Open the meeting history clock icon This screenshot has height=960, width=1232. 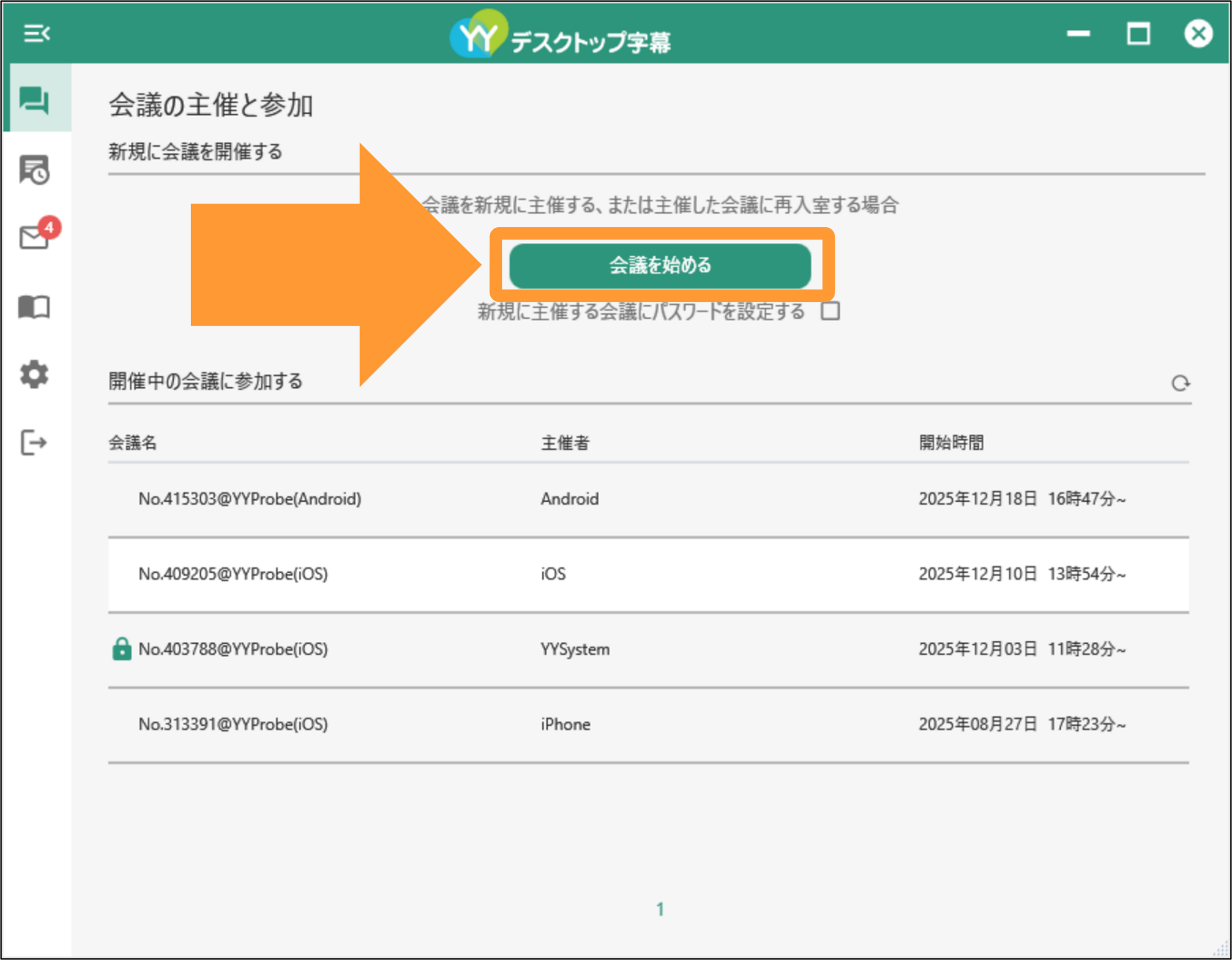tap(35, 169)
